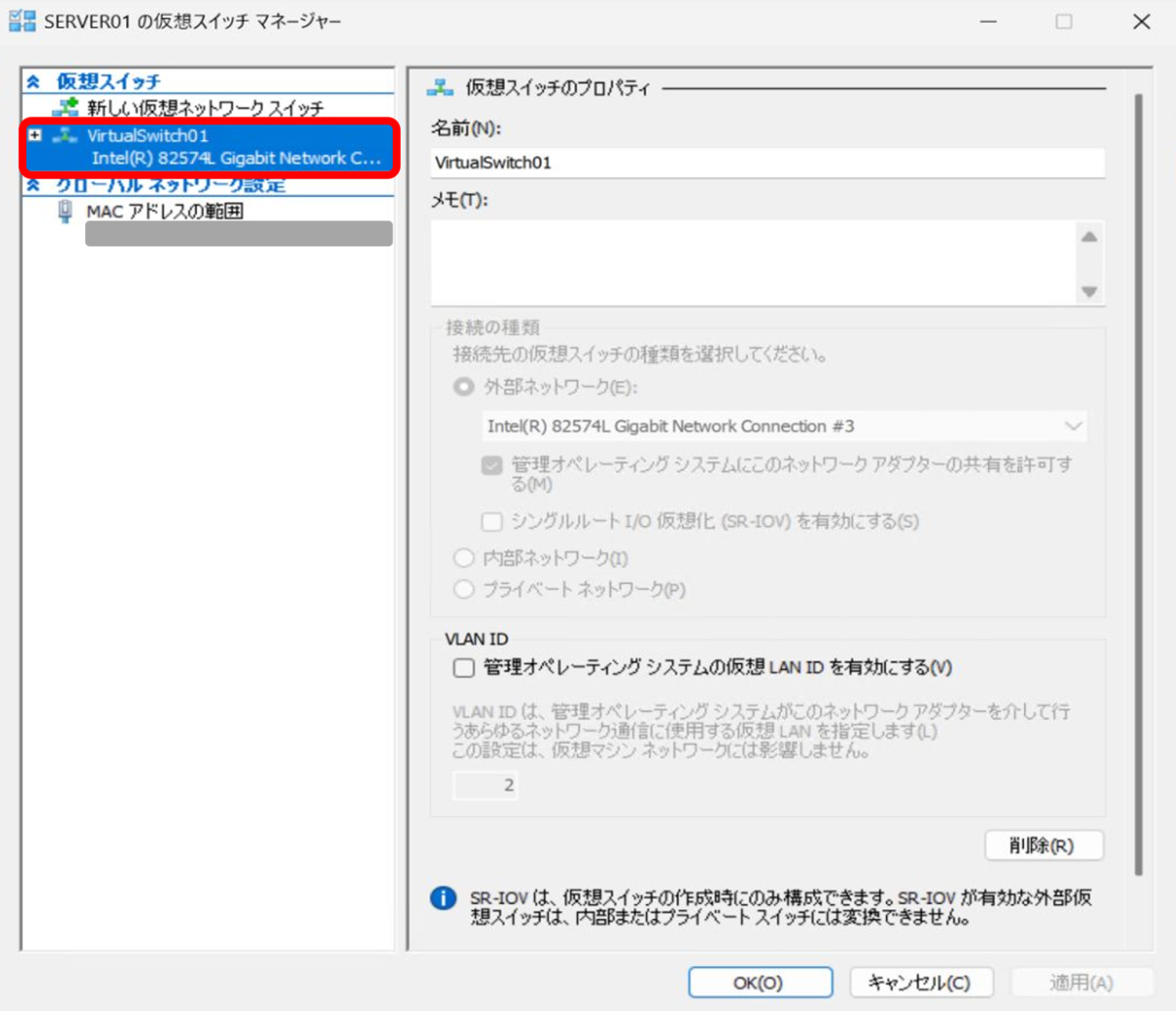Viewport: 1176px width, 1011px height.
Task: Click the memo scrollbar down arrow
Action: pos(1090,292)
